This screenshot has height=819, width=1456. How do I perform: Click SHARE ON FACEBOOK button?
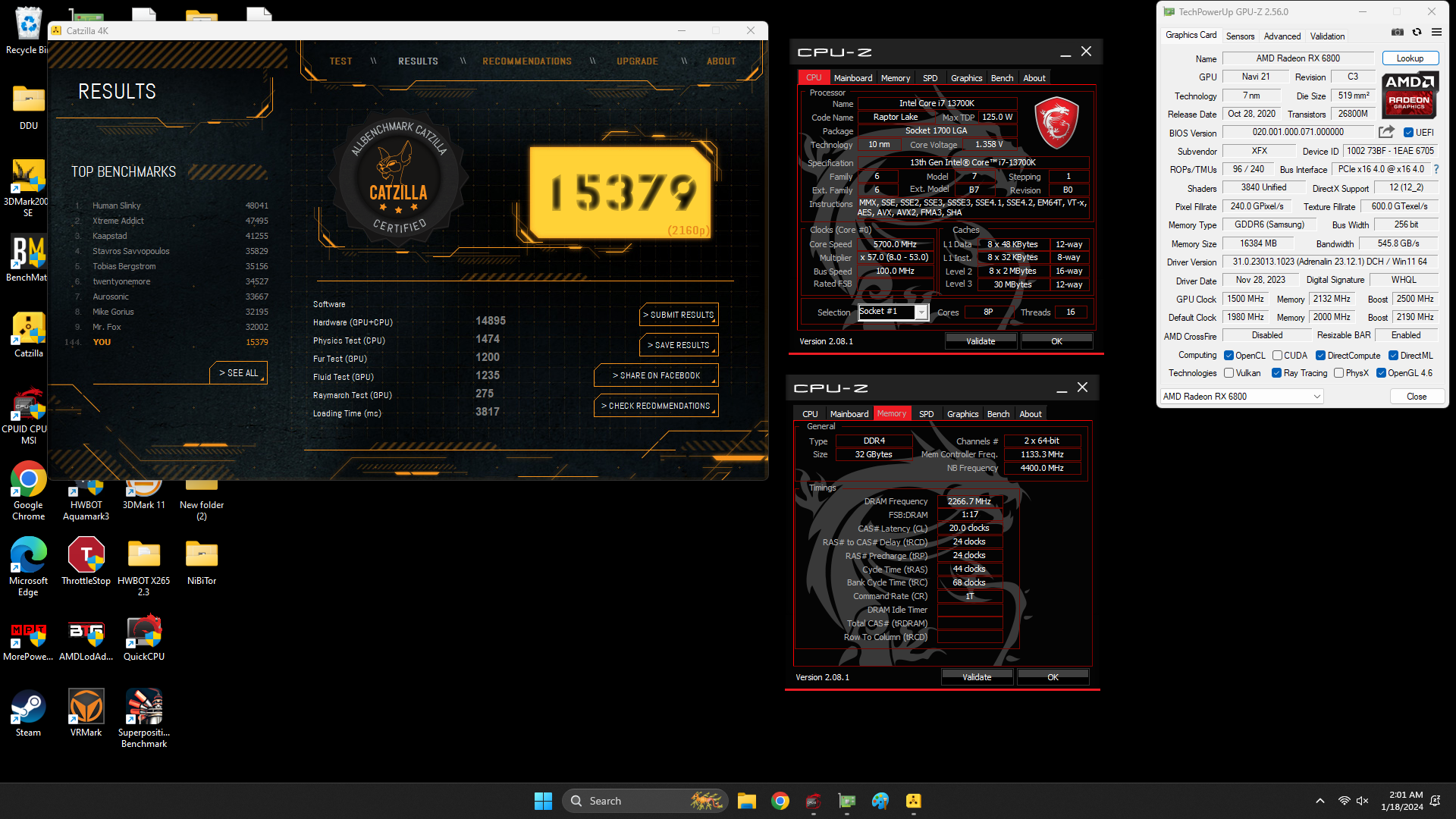(656, 375)
